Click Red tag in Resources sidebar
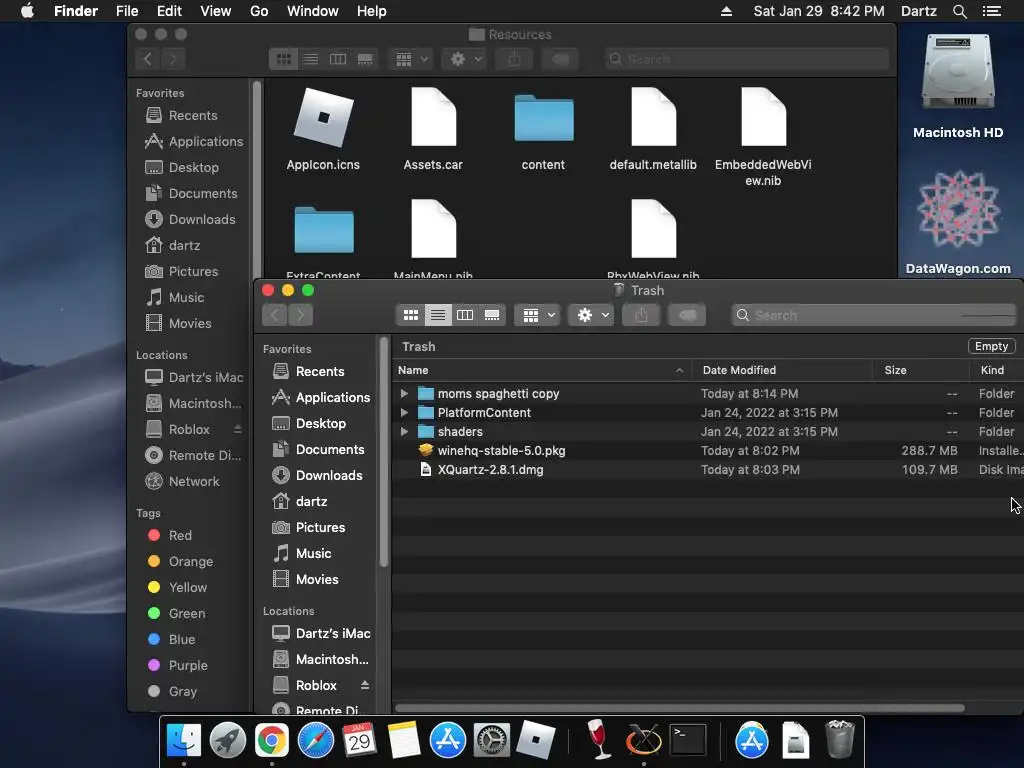 pyautogui.click(x=170, y=536)
